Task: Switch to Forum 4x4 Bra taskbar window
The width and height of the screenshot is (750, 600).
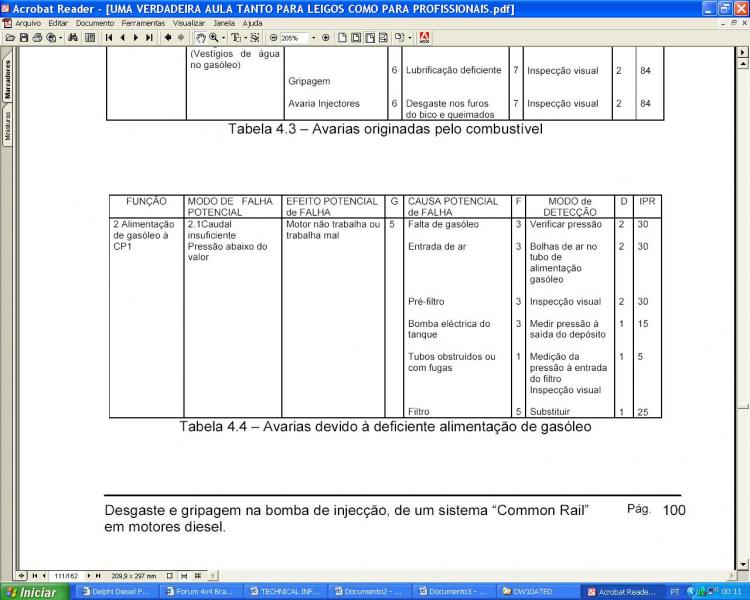Action: pos(201,592)
